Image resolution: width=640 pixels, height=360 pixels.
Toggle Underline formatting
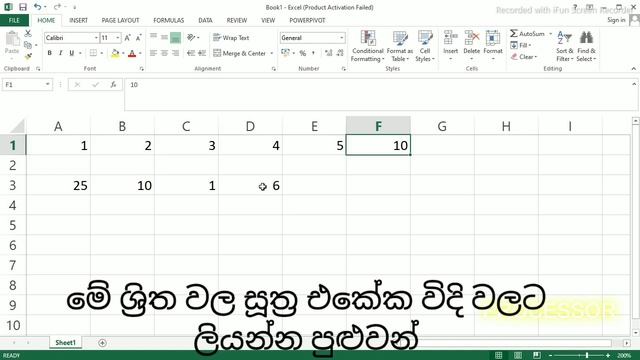pyautogui.click(x=71, y=53)
